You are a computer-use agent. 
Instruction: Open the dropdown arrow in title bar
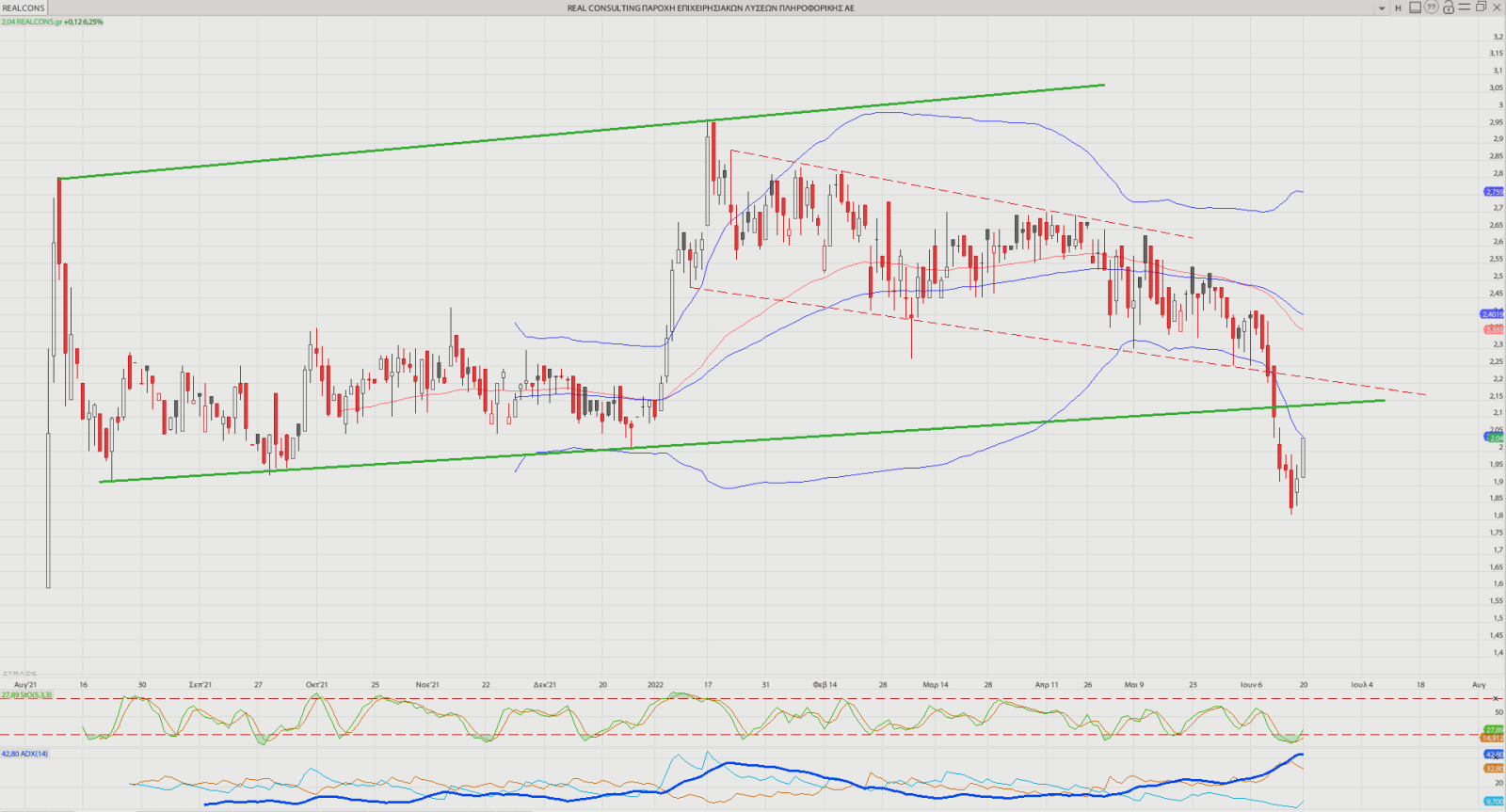click(1382, 8)
